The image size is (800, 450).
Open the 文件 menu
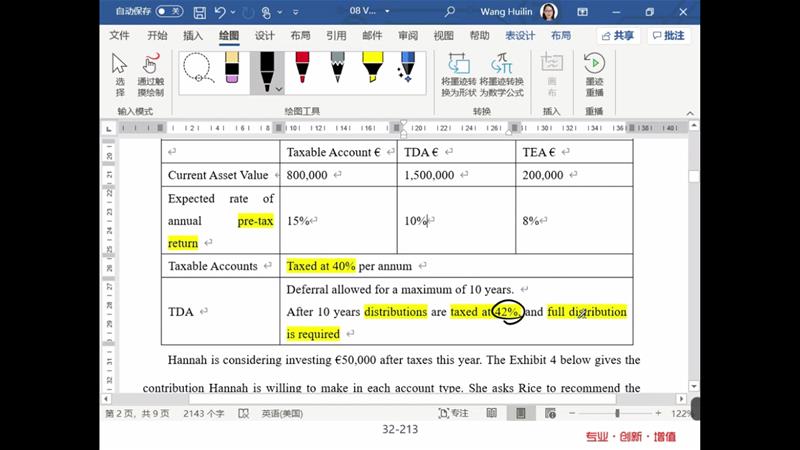119,35
